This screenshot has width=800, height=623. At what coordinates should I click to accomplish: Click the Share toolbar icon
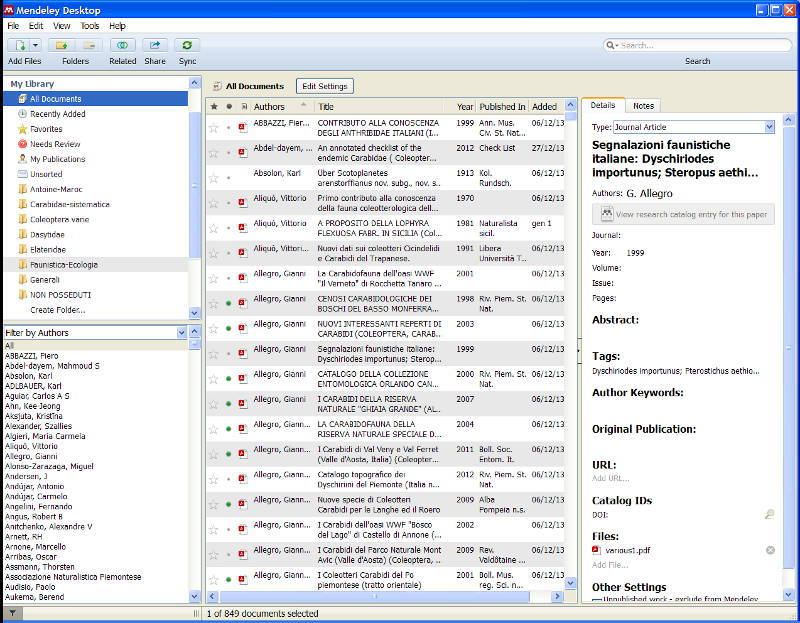(155, 45)
